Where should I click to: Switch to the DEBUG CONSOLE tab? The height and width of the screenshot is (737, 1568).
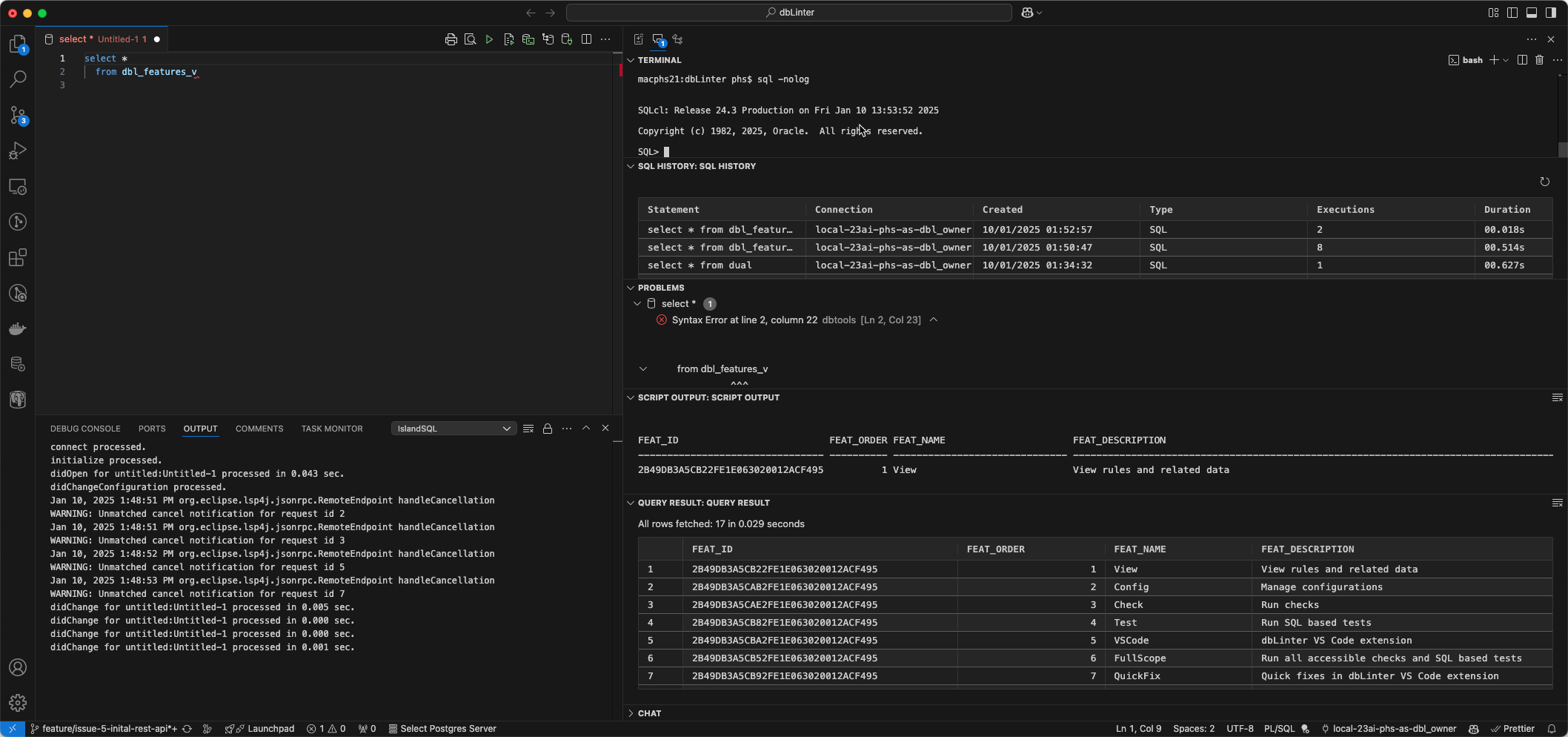85,429
